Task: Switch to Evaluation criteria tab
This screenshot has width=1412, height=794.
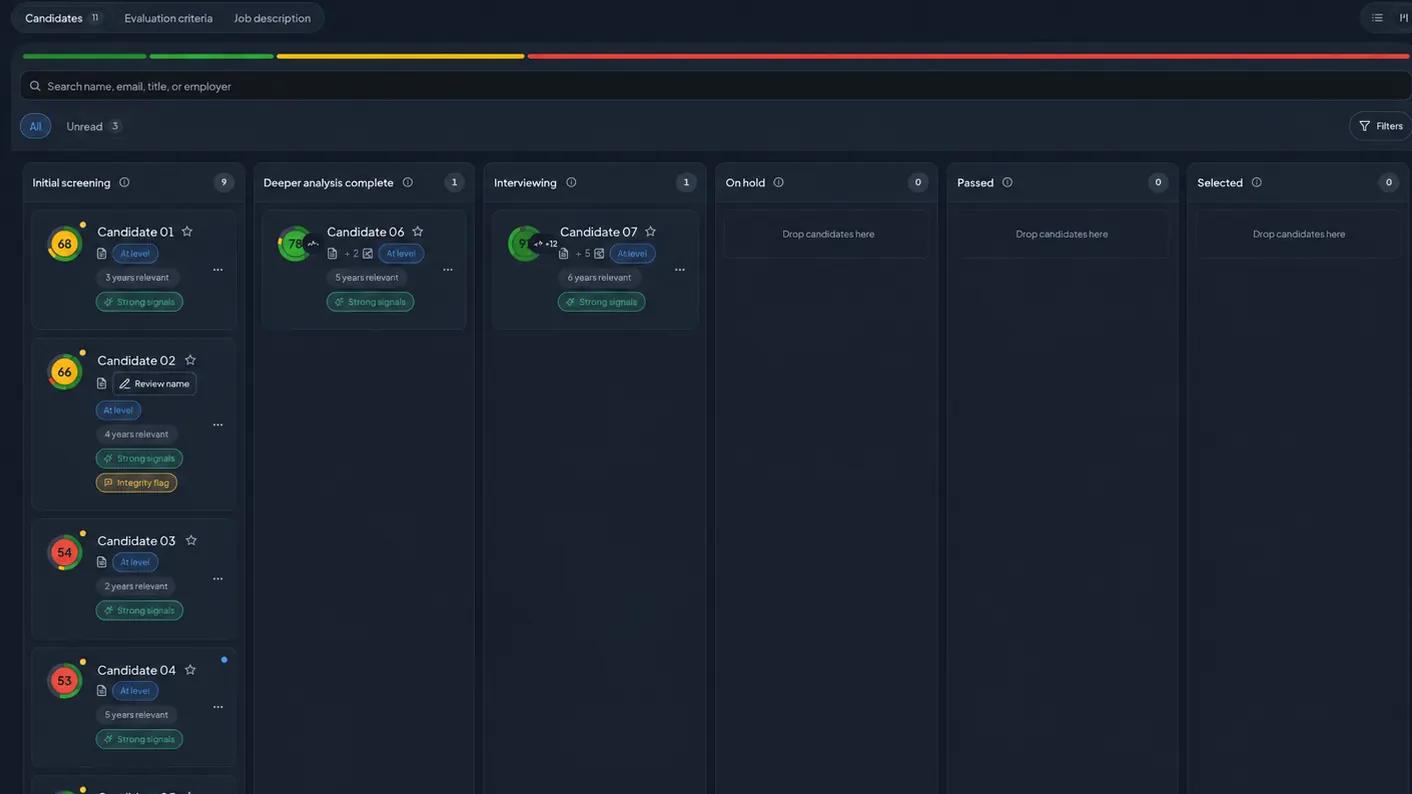Action: tap(168, 18)
